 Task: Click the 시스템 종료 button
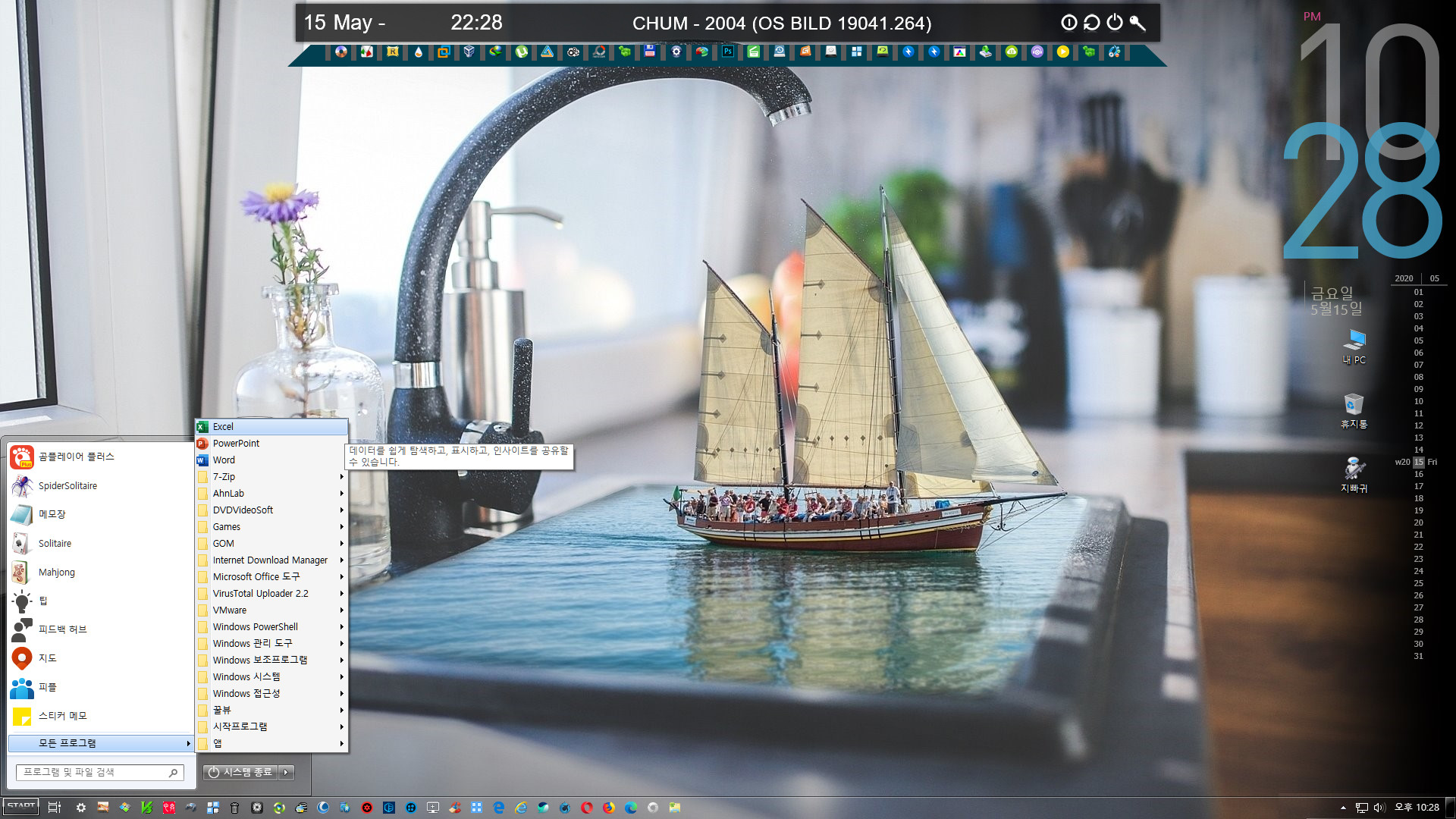(240, 772)
